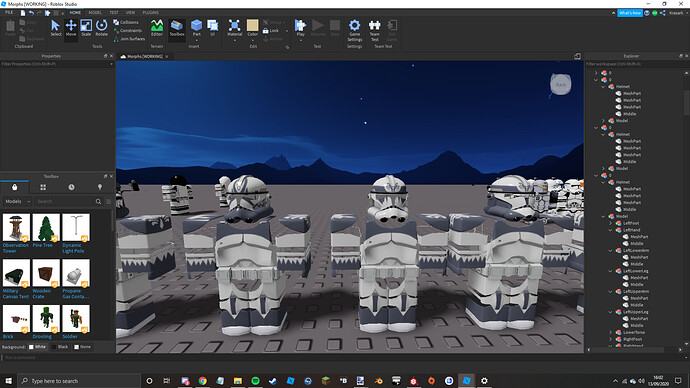Click the Toolbox search magnifier icon

(99, 201)
